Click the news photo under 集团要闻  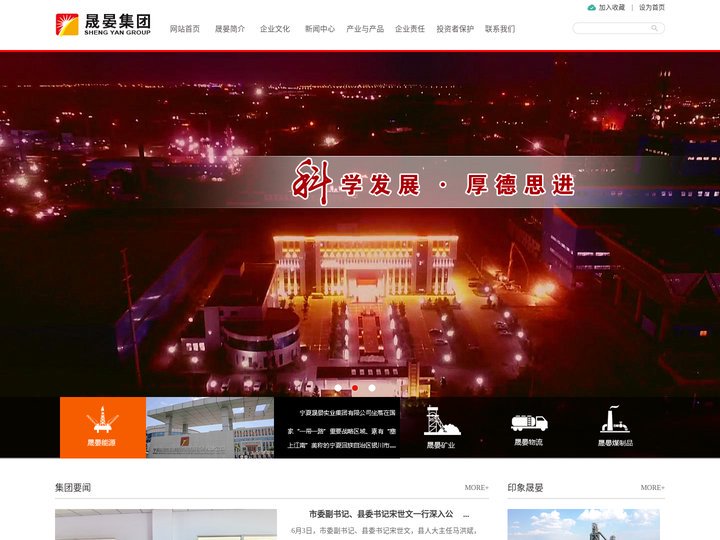click(166, 524)
